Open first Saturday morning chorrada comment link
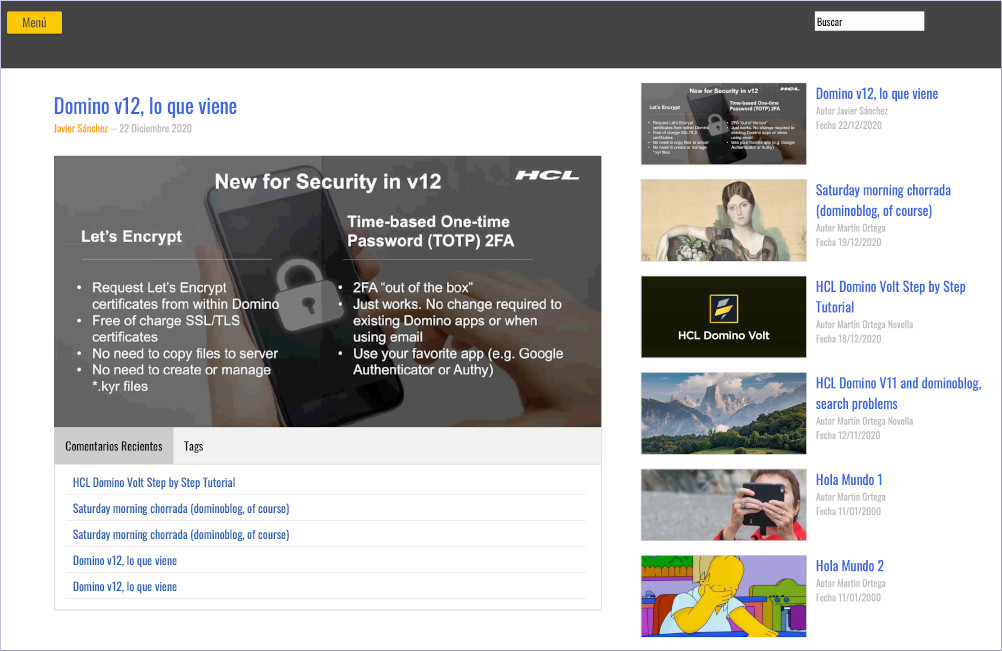The height and width of the screenshot is (651, 1002). pos(181,509)
